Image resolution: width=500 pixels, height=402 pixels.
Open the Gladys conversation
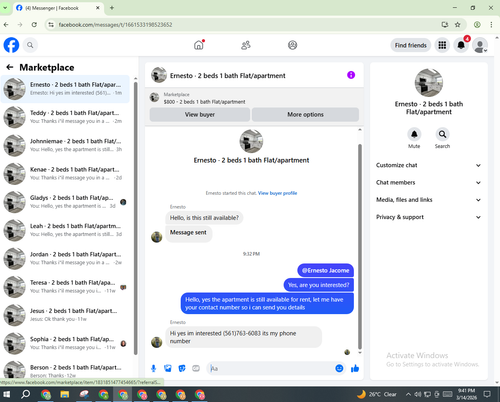65,202
